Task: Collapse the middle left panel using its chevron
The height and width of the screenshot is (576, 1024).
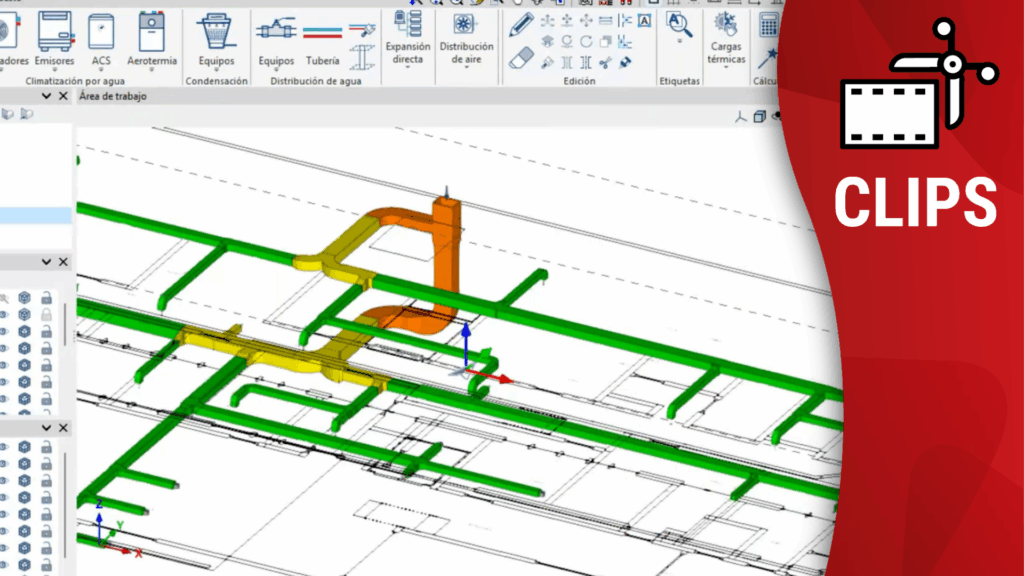Action: coord(46,262)
